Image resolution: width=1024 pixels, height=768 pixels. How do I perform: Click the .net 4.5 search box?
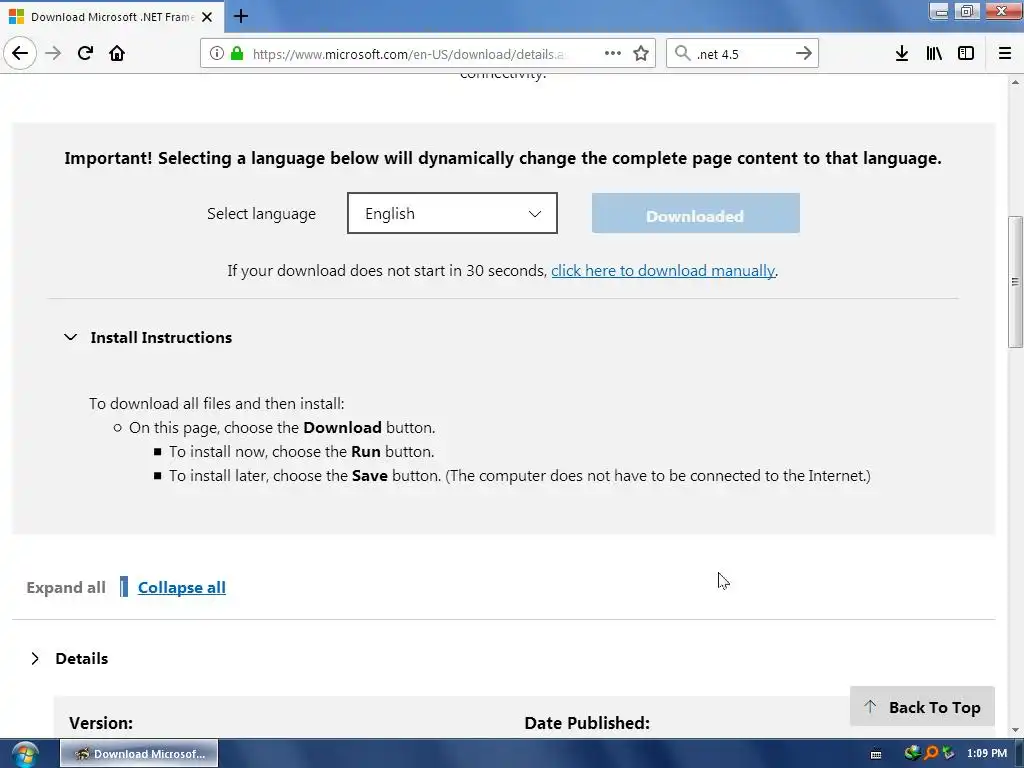point(741,54)
